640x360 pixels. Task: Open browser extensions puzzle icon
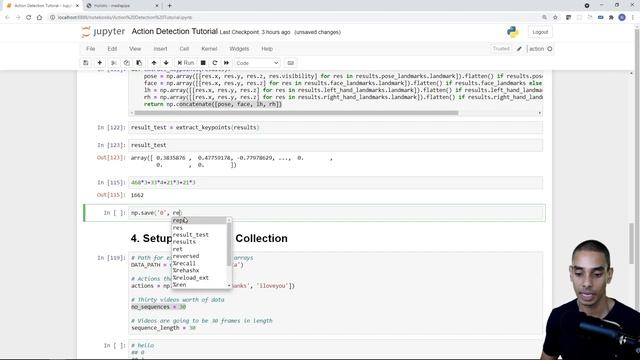(611, 18)
